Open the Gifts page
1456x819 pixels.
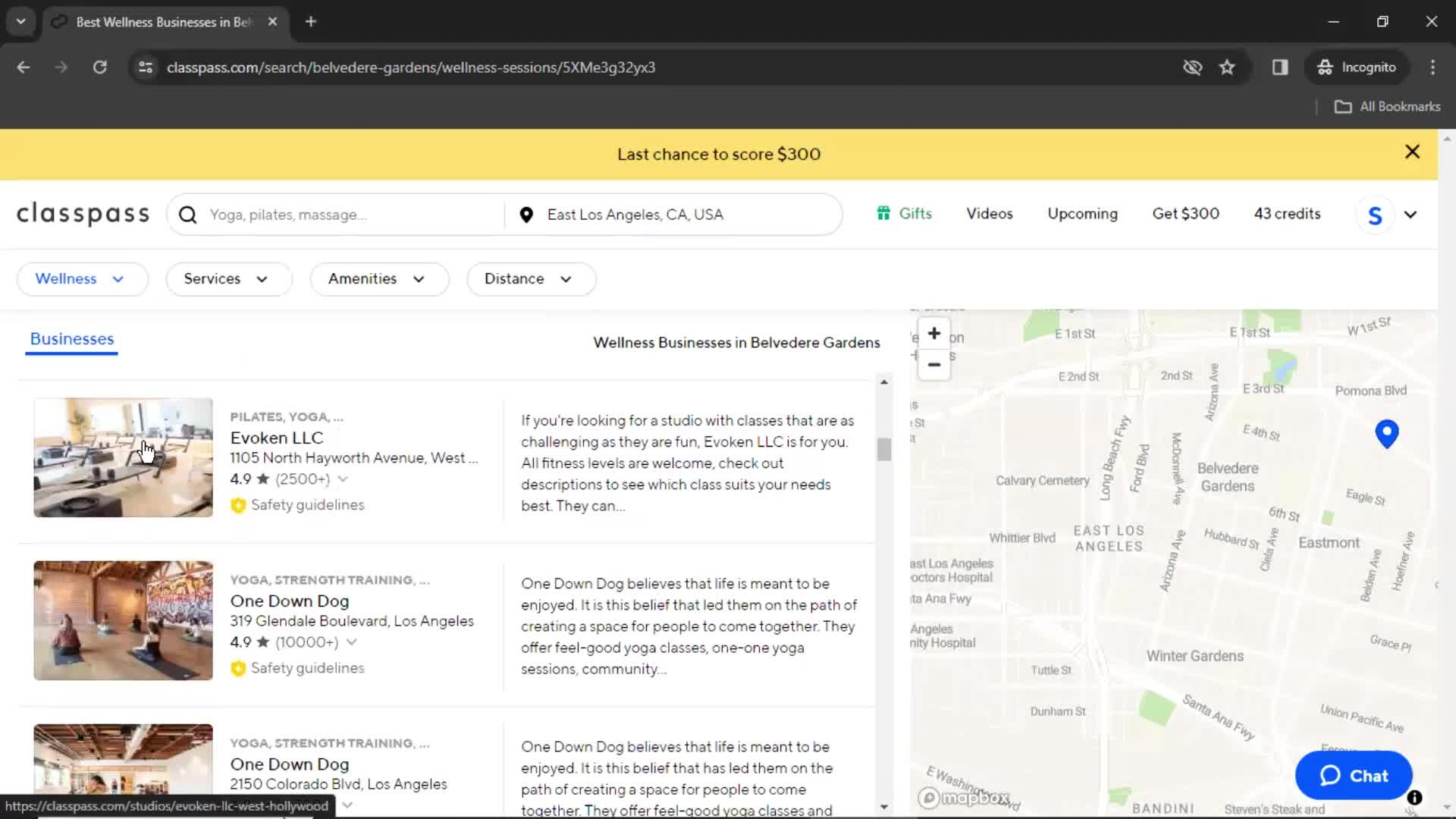pyautogui.click(x=904, y=214)
